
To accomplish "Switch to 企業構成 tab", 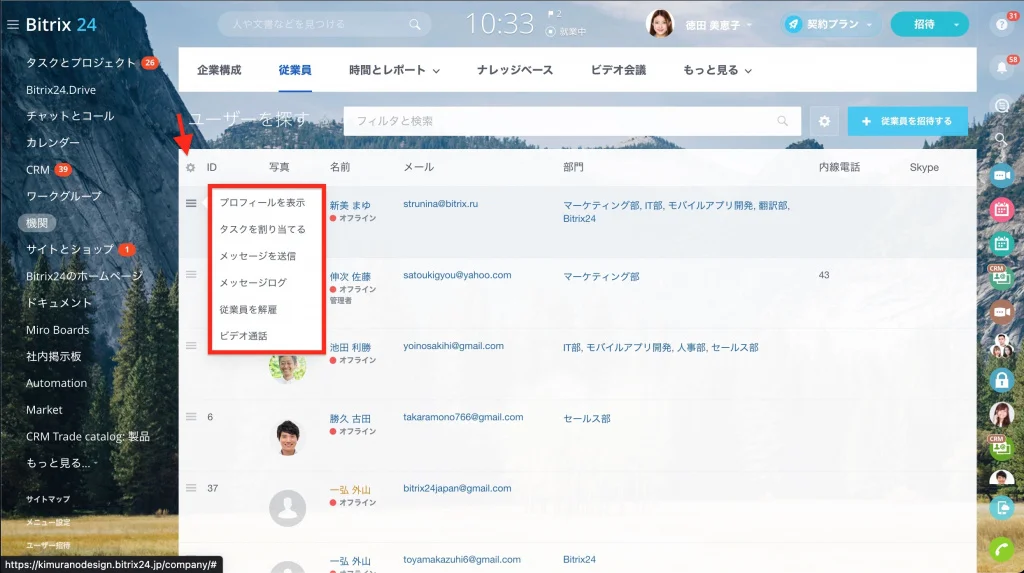I will click(x=219, y=70).
